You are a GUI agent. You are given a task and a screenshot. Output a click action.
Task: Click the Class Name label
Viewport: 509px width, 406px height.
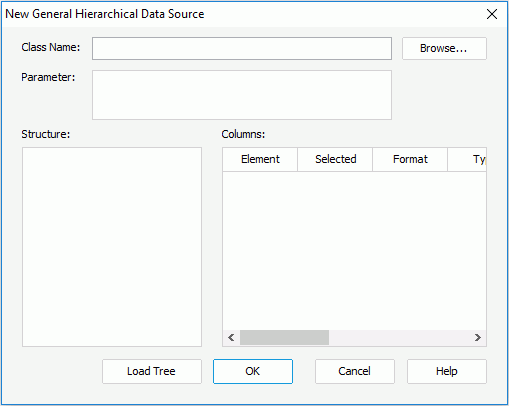coord(51,47)
